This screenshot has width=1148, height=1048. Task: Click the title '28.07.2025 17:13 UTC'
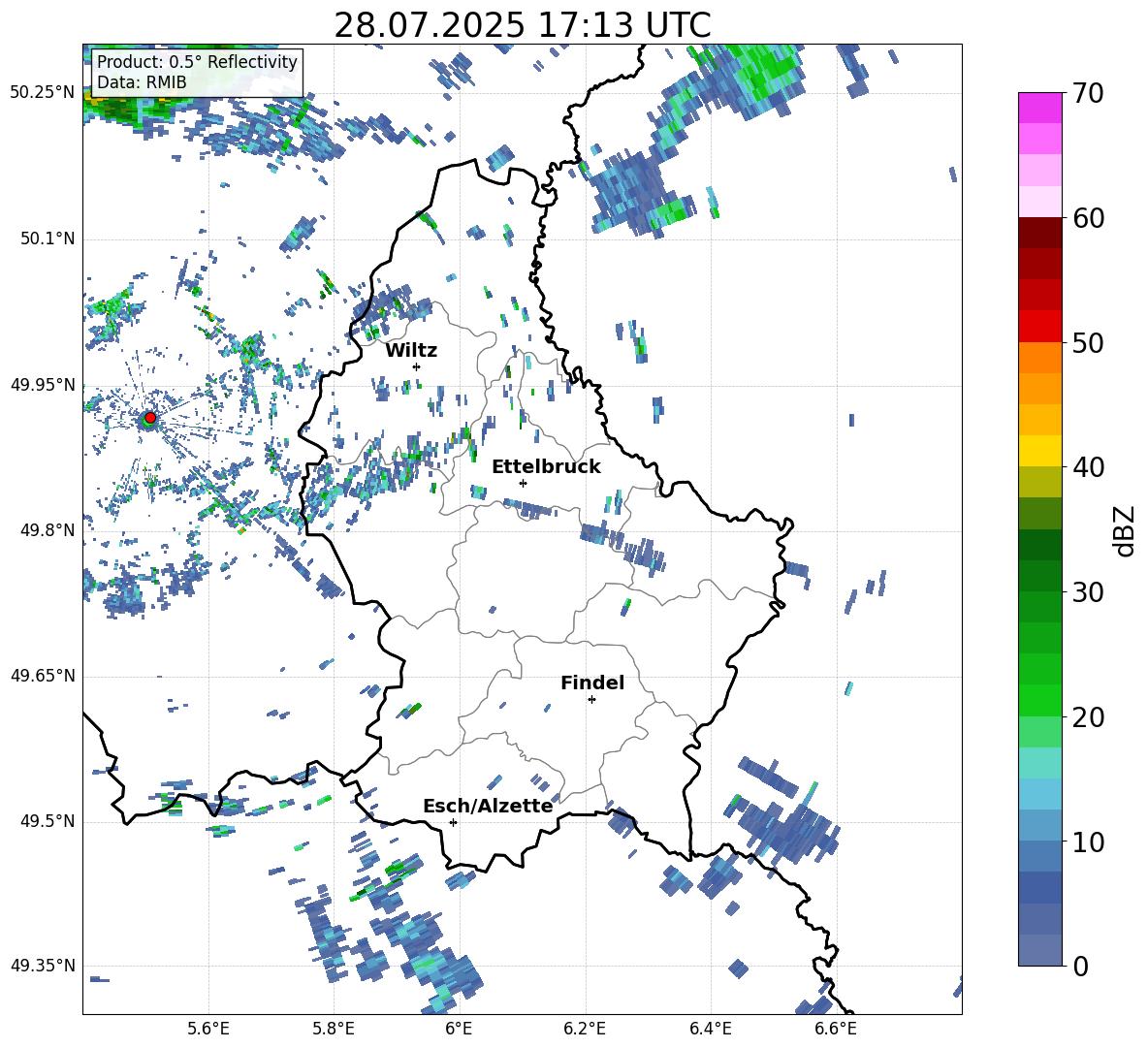coord(522,25)
